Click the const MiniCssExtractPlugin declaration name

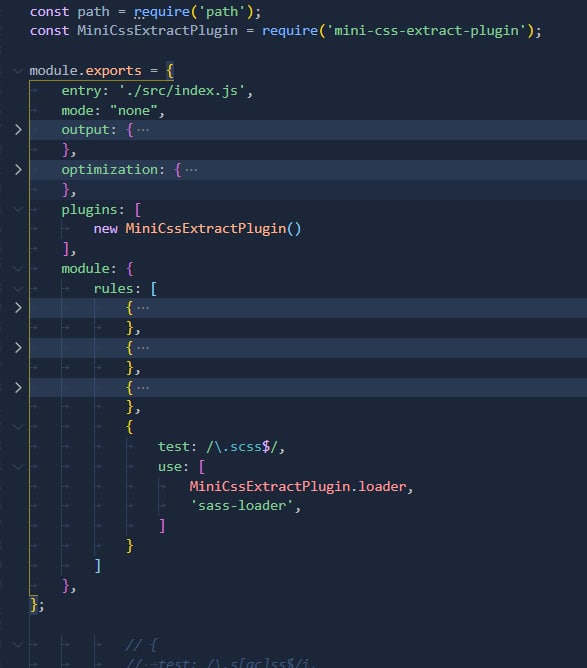pyautogui.click(x=157, y=31)
